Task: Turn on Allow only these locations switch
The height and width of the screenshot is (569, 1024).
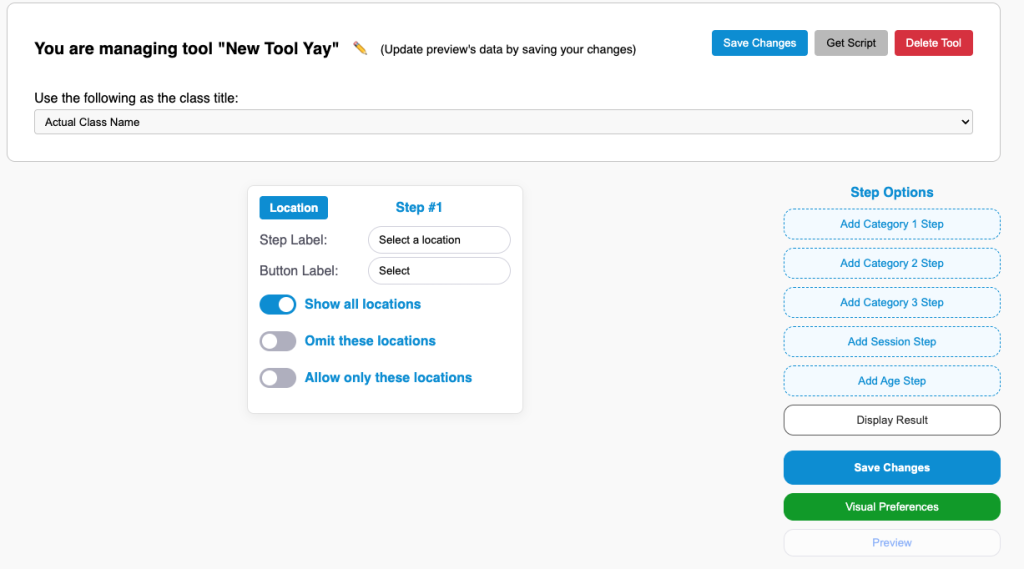Action: point(278,378)
